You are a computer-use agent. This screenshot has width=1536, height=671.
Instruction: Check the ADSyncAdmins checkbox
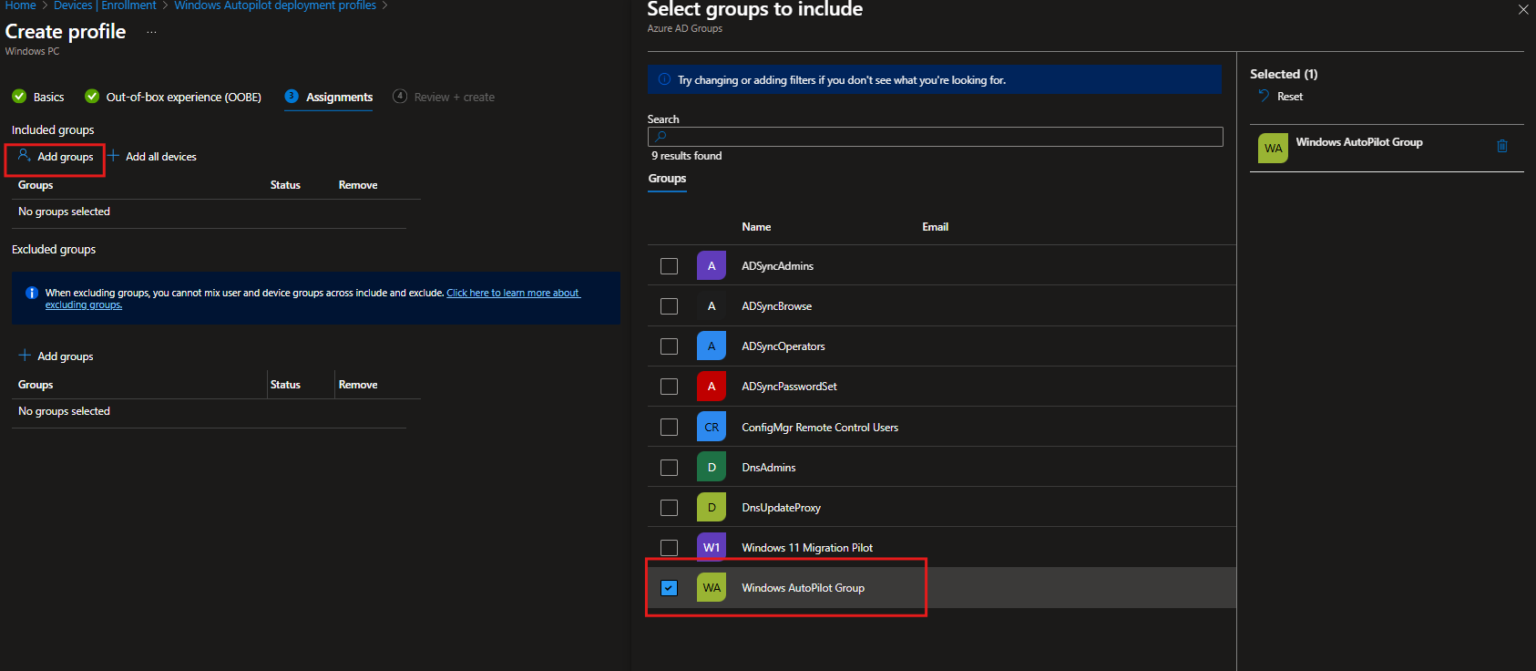pyautogui.click(x=668, y=265)
